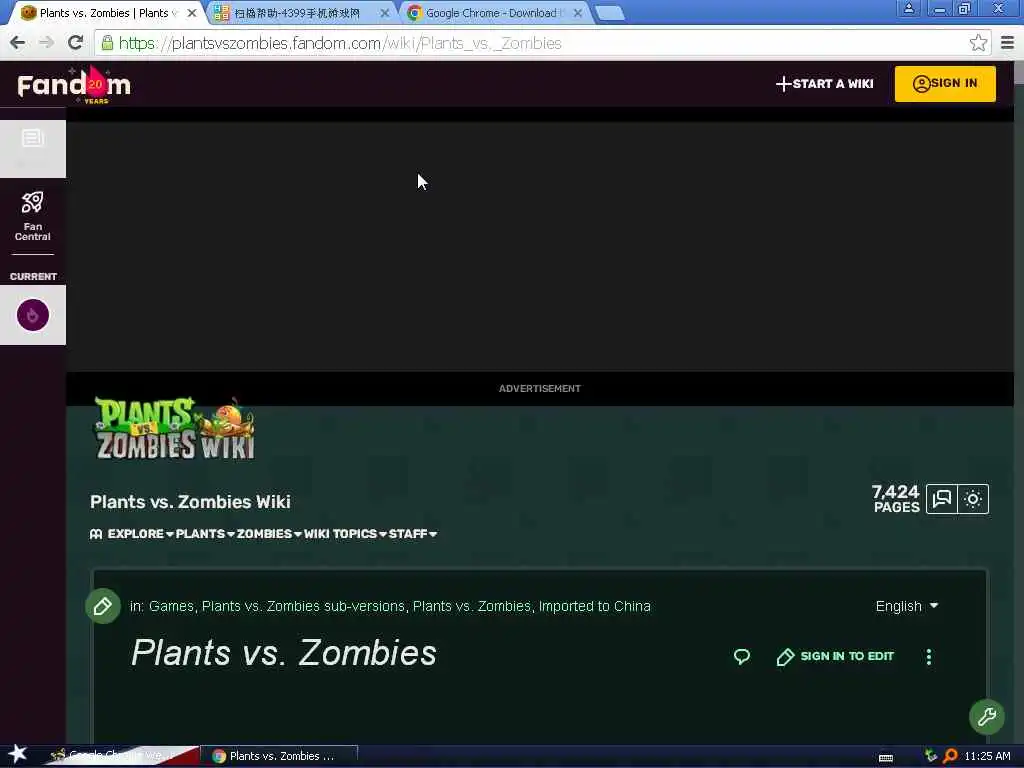The height and width of the screenshot is (768, 1024).
Task: Bookmark this page using the star icon
Action: tap(978, 43)
